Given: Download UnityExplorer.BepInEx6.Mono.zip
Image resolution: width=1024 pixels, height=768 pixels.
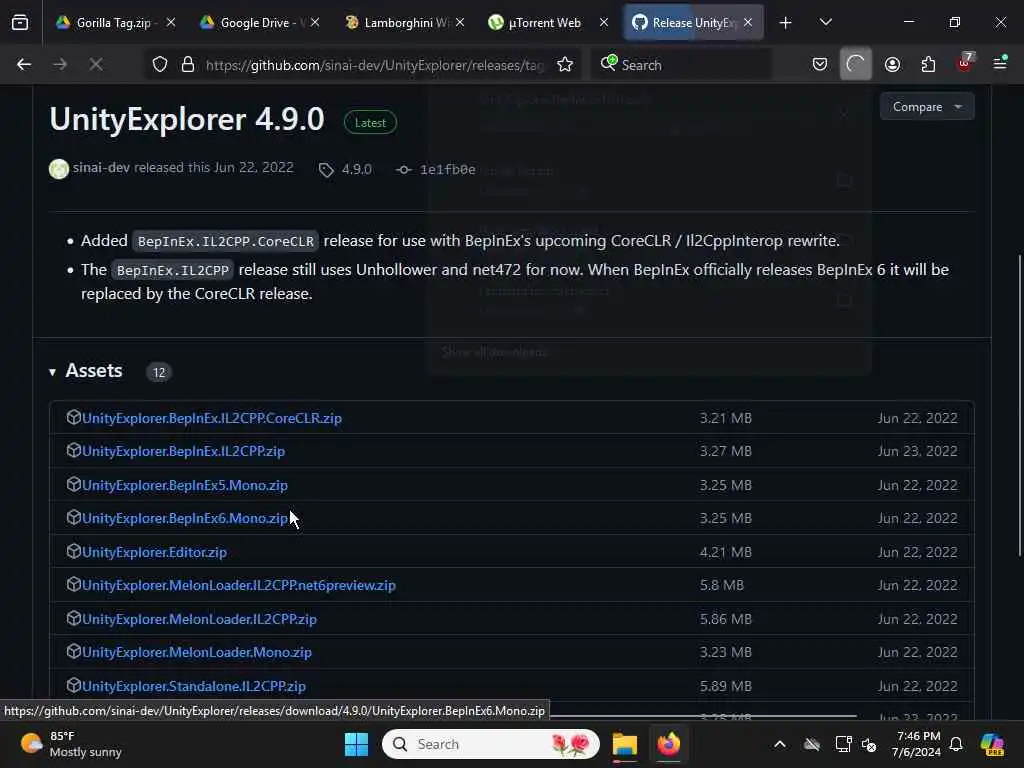Looking at the screenshot, I should coord(185,519).
